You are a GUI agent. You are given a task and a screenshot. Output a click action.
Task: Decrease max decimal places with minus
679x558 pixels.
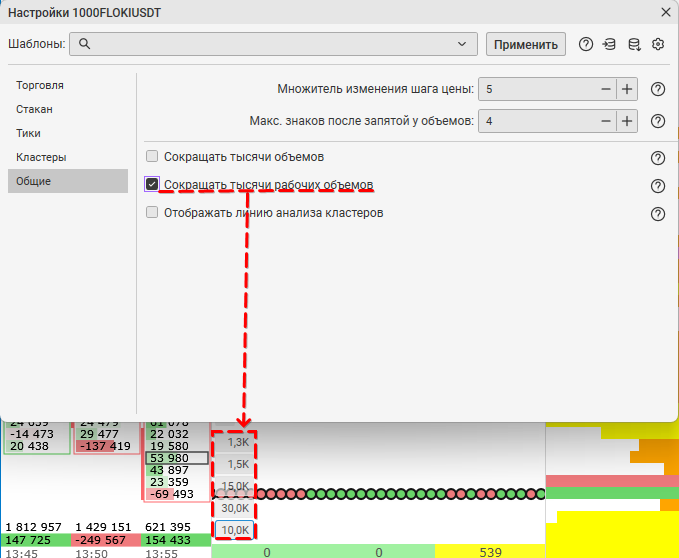(x=605, y=121)
